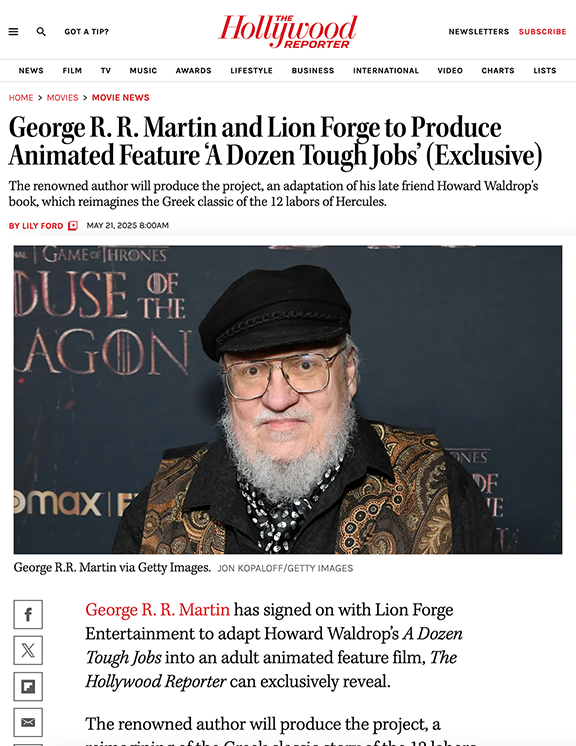Open the International section
This screenshot has width=576, height=746.
click(386, 70)
